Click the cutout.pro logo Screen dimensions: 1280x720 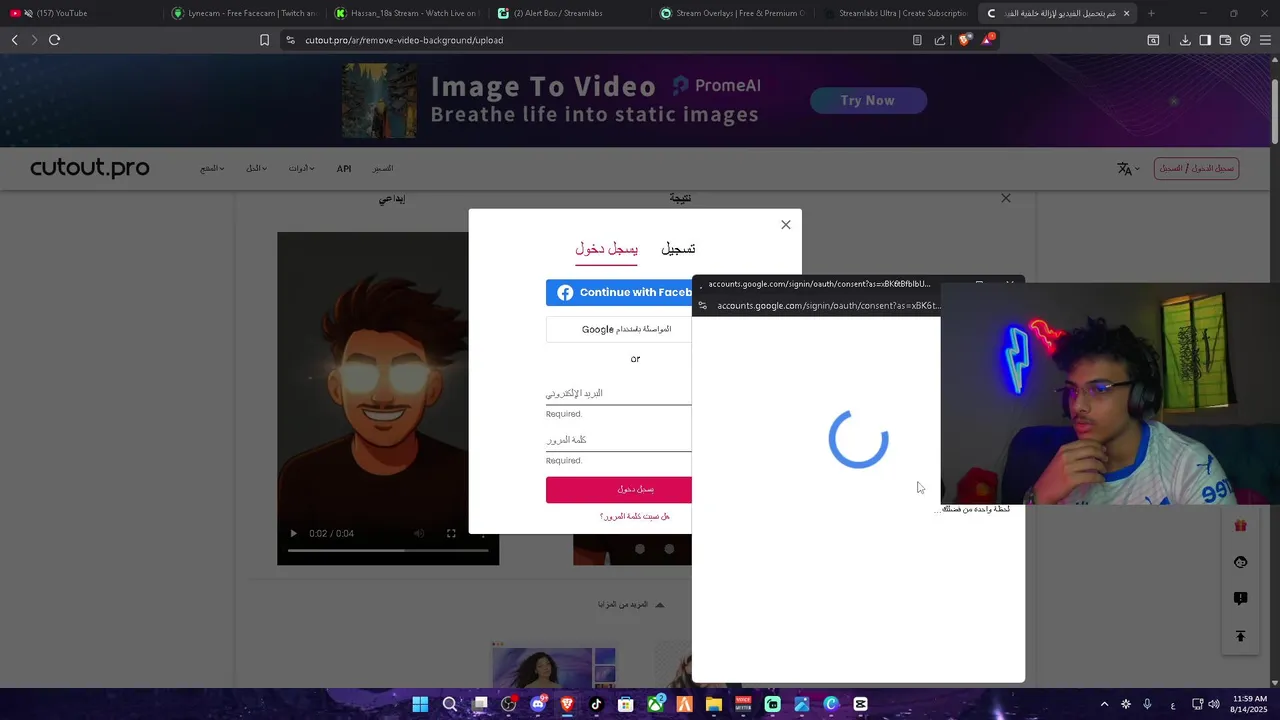click(x=90, y=168)
